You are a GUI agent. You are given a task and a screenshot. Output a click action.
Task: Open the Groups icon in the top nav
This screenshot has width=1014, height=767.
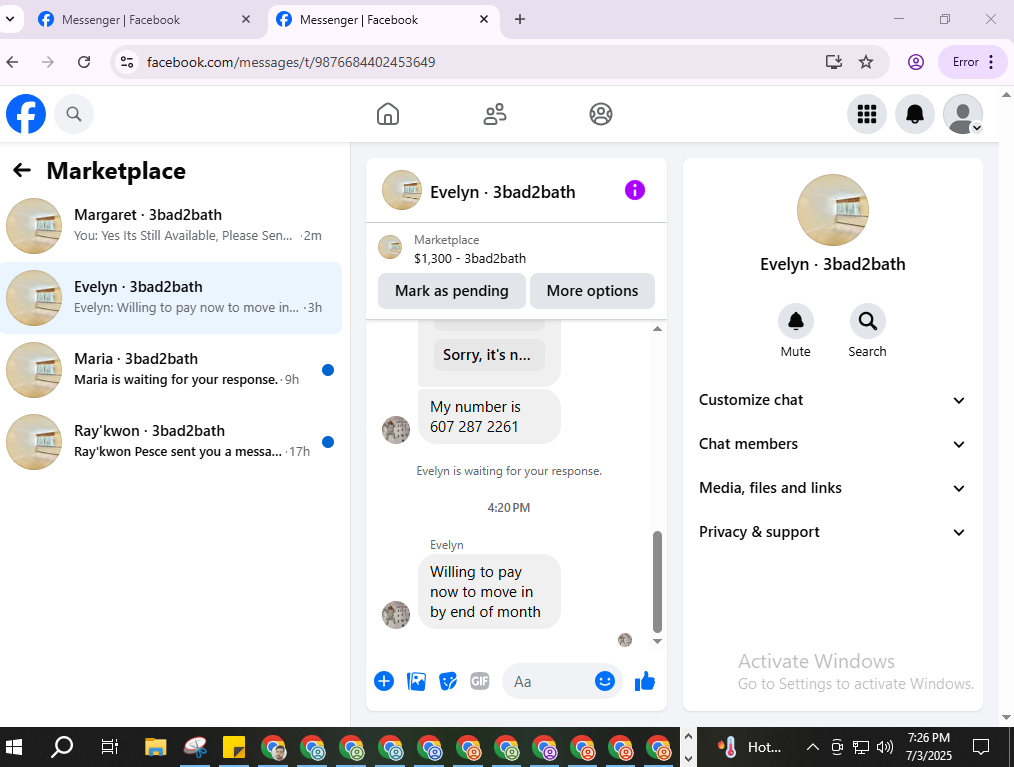601,114
